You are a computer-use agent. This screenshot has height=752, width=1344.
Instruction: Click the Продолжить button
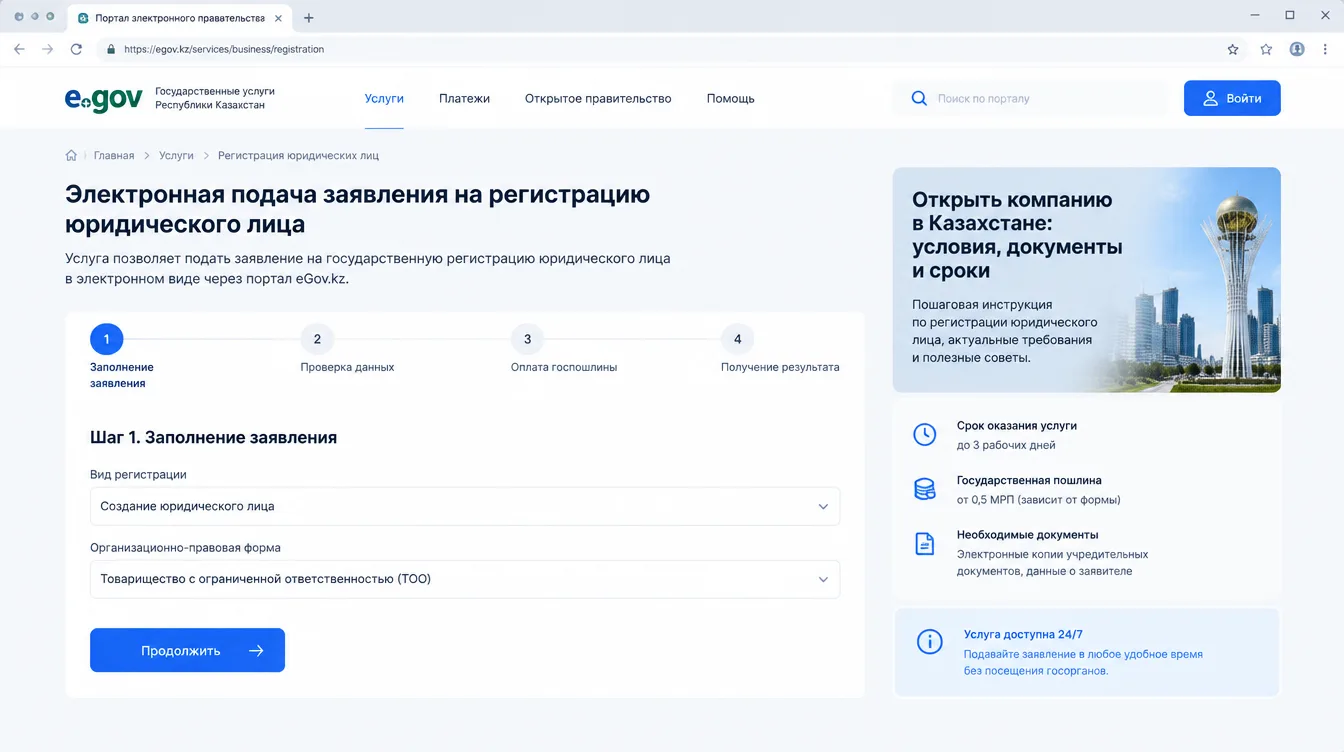187,650
